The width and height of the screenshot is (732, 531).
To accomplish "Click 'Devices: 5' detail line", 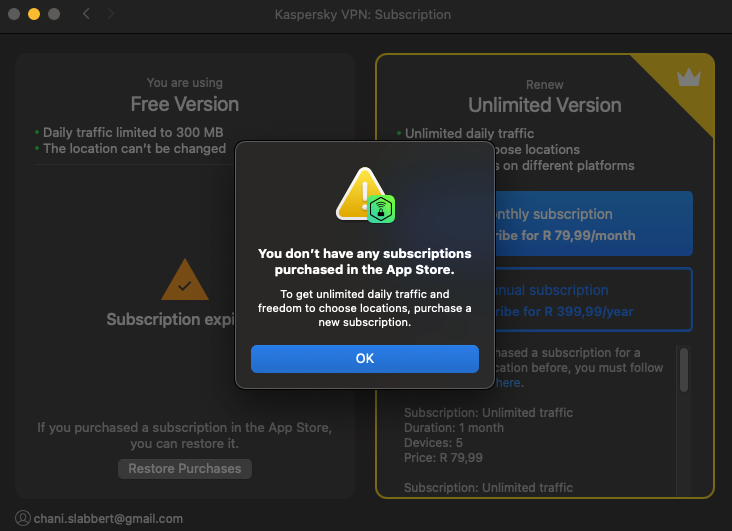I will pyautogui.click(x=433, y=443).
